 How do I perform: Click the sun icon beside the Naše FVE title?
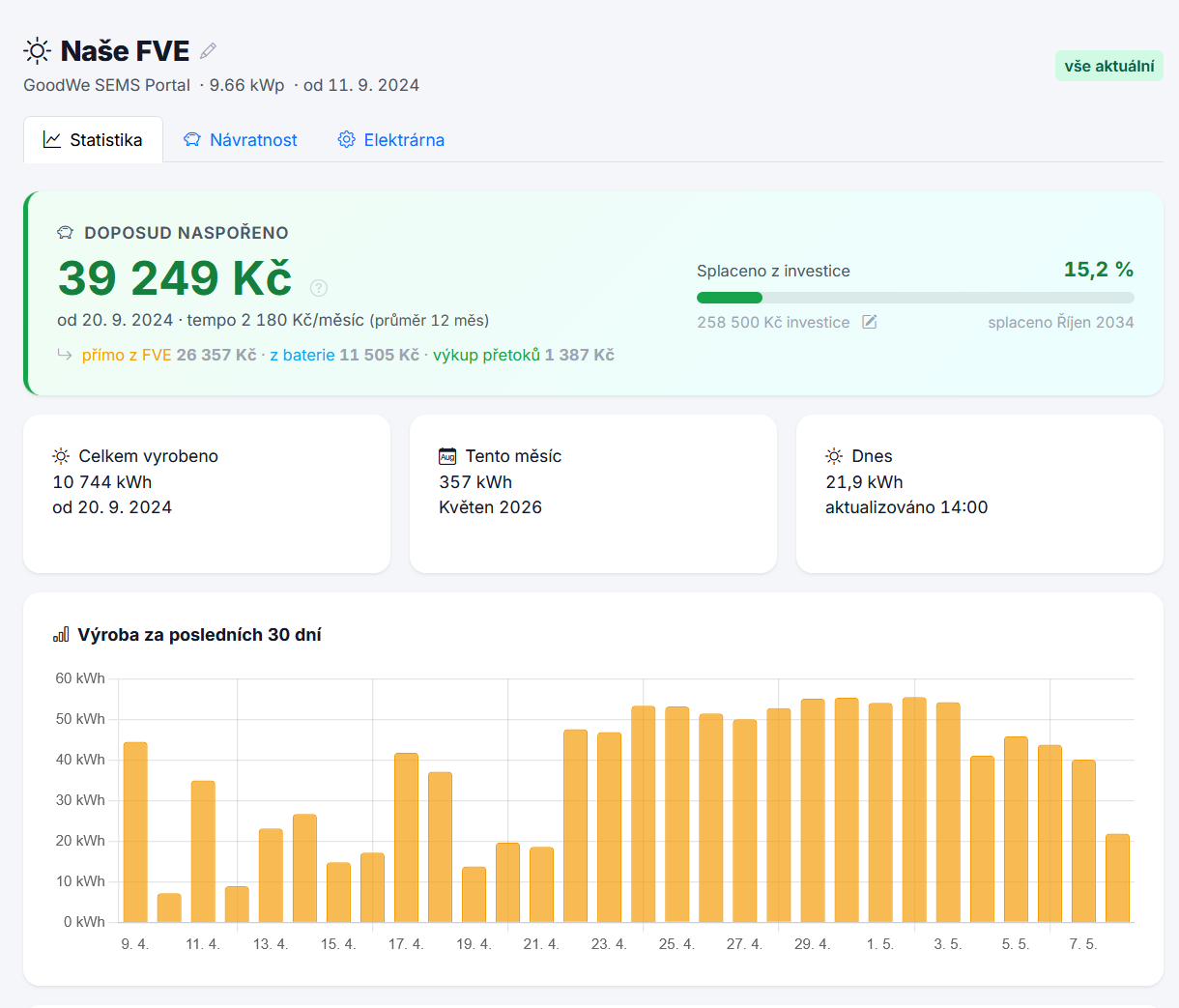coord(37,50)
